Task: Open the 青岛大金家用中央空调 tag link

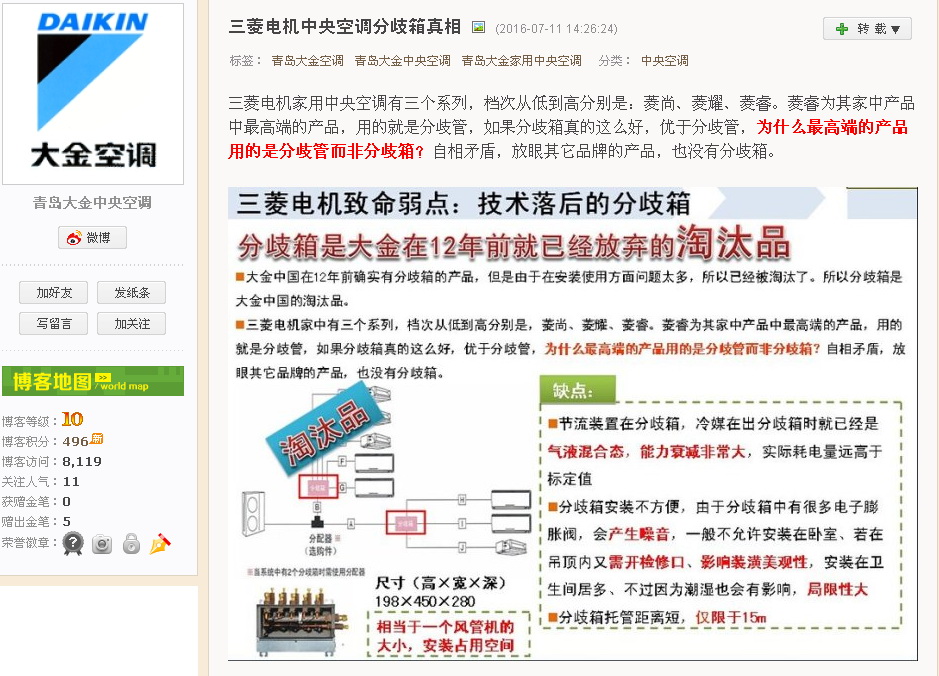Action: [522, 60]
